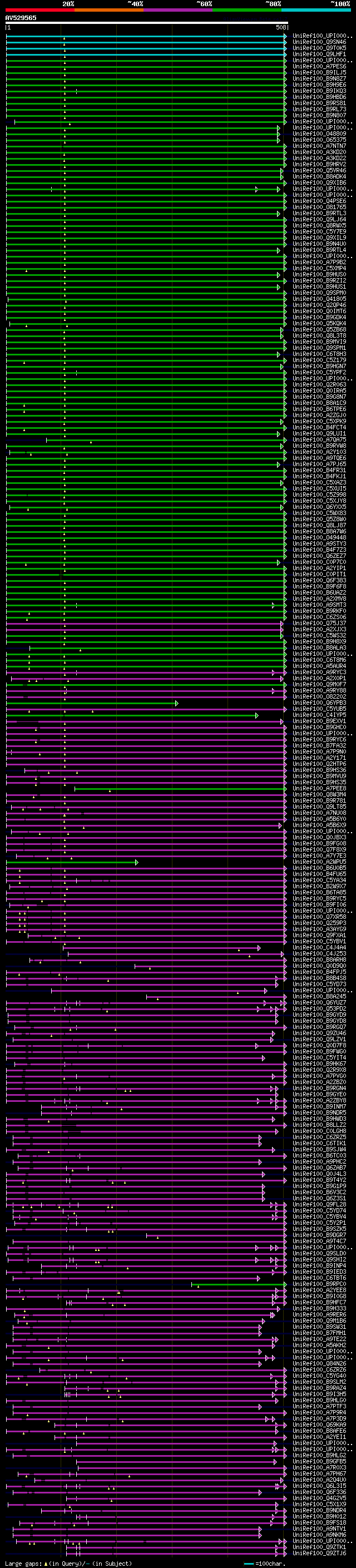Click the purple ~60% identity legend bar

[177, 10]
